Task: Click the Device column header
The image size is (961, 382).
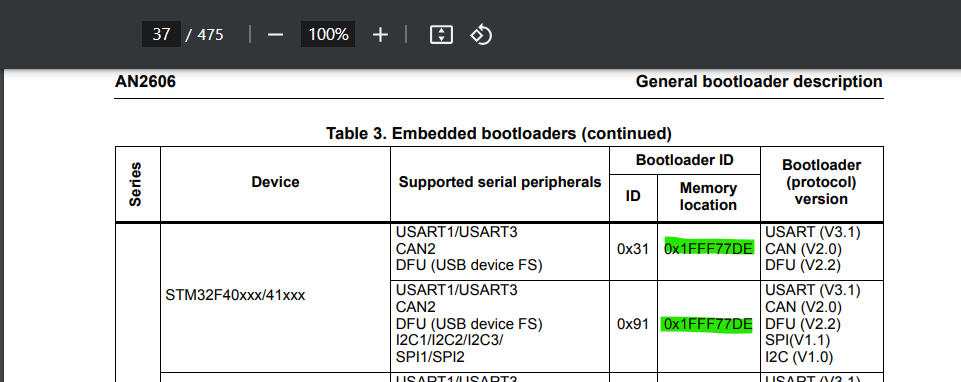Action: click(275, 181)
